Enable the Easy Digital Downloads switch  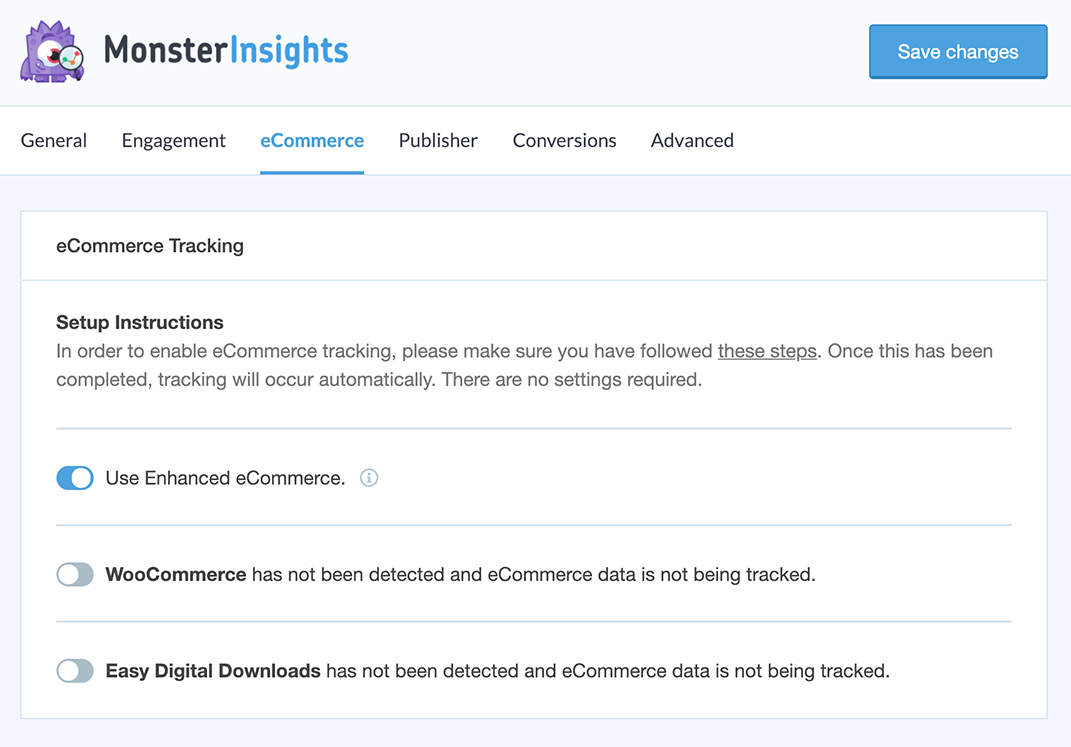pos(75,671)
